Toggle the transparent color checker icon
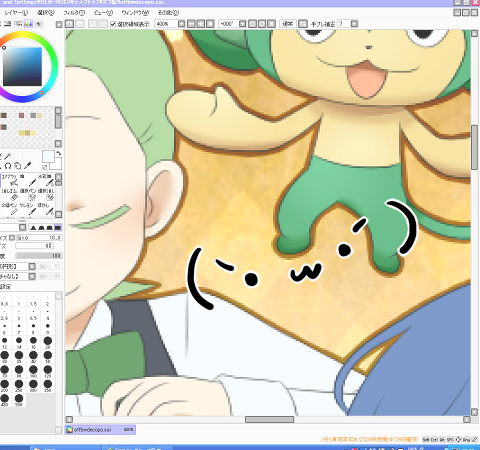Image resolution: width=480 pixels, height=450 pixels. 45,166
